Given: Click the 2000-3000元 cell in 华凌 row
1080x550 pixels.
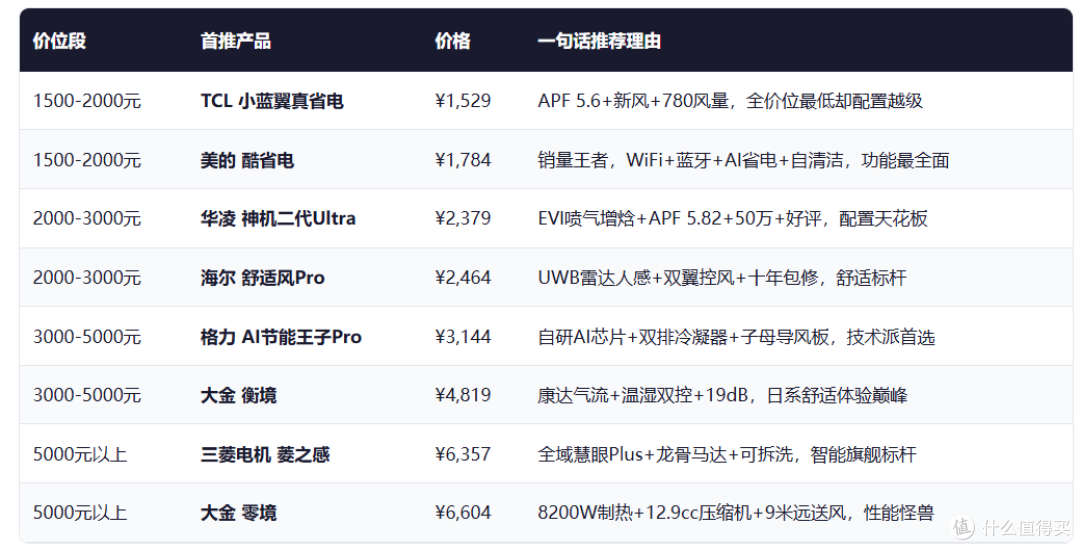Looking at the screenshot, I should point(87,219).
